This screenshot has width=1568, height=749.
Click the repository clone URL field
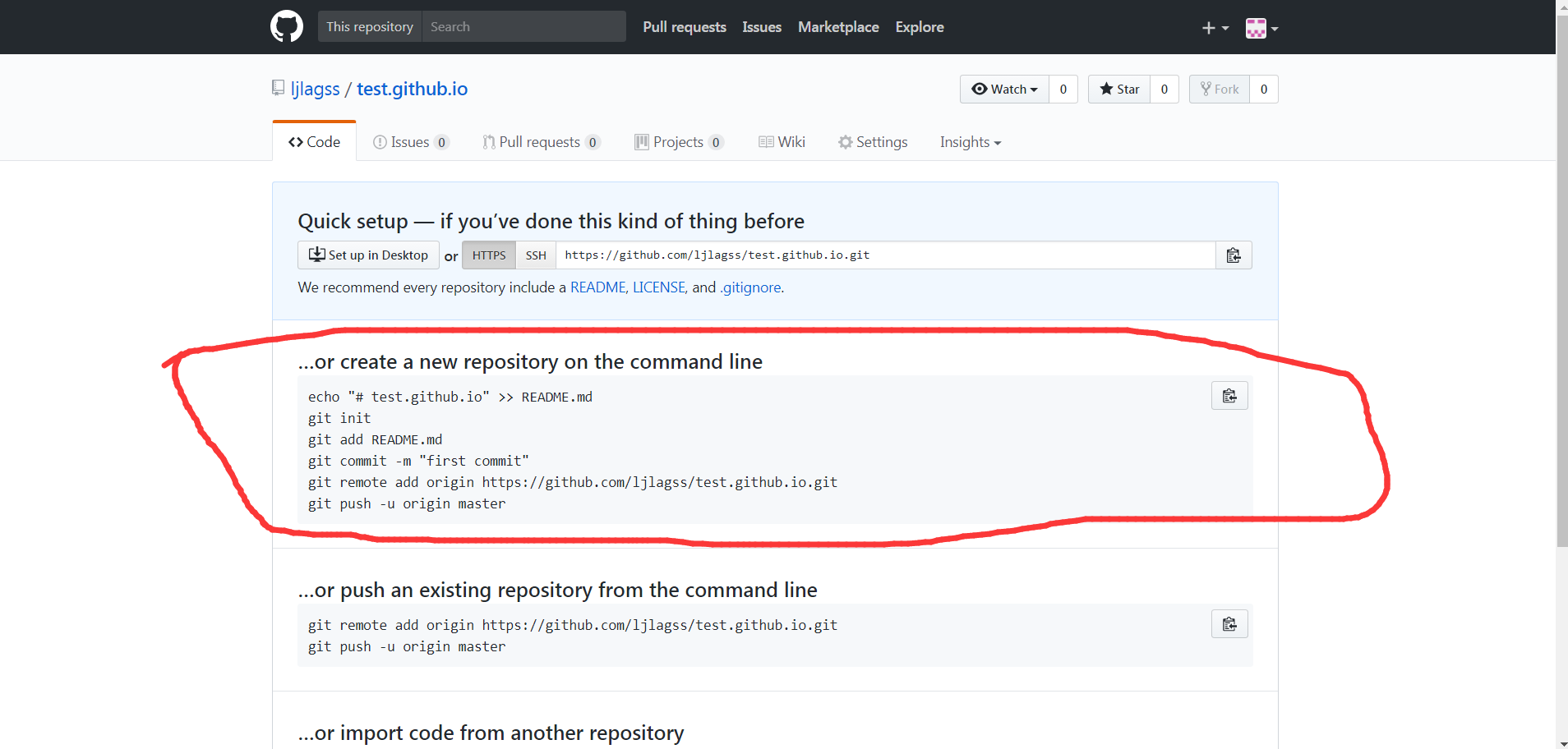pos(886,255)
